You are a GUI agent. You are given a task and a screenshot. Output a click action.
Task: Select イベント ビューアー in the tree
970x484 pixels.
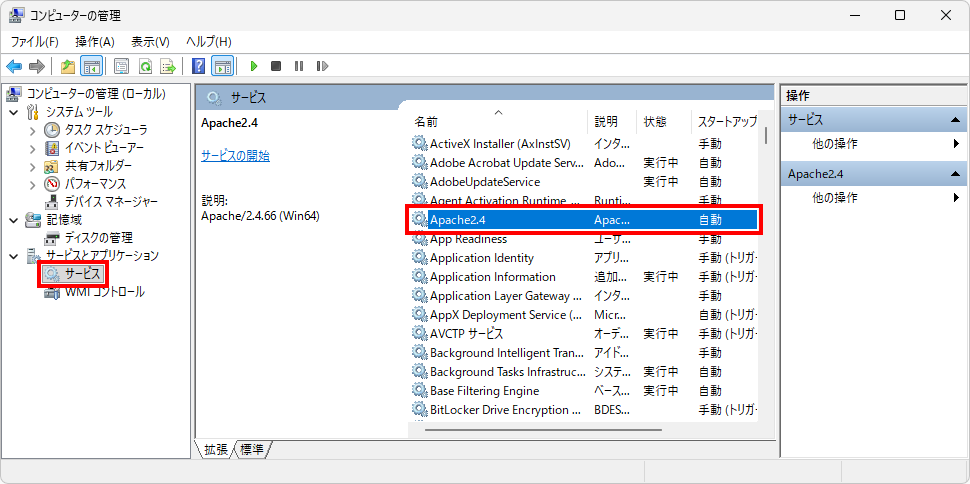[x=104, y=148]
